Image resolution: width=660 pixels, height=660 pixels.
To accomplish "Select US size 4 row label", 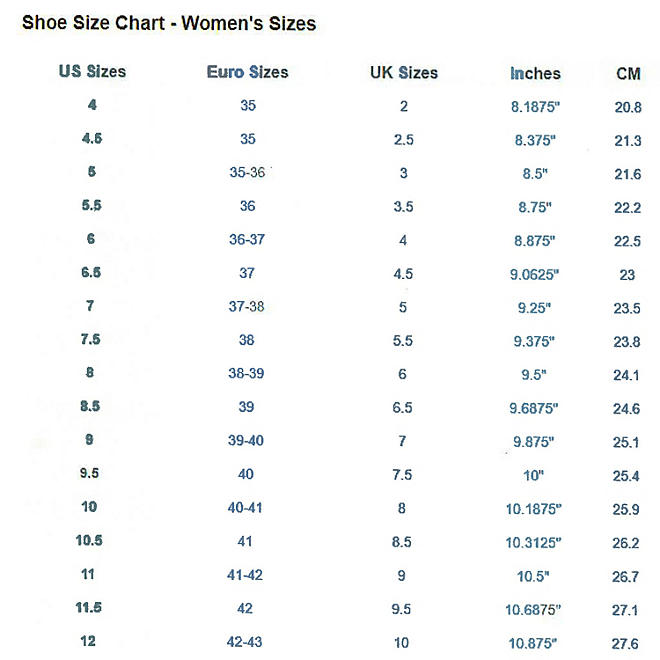I will point(92,106).
